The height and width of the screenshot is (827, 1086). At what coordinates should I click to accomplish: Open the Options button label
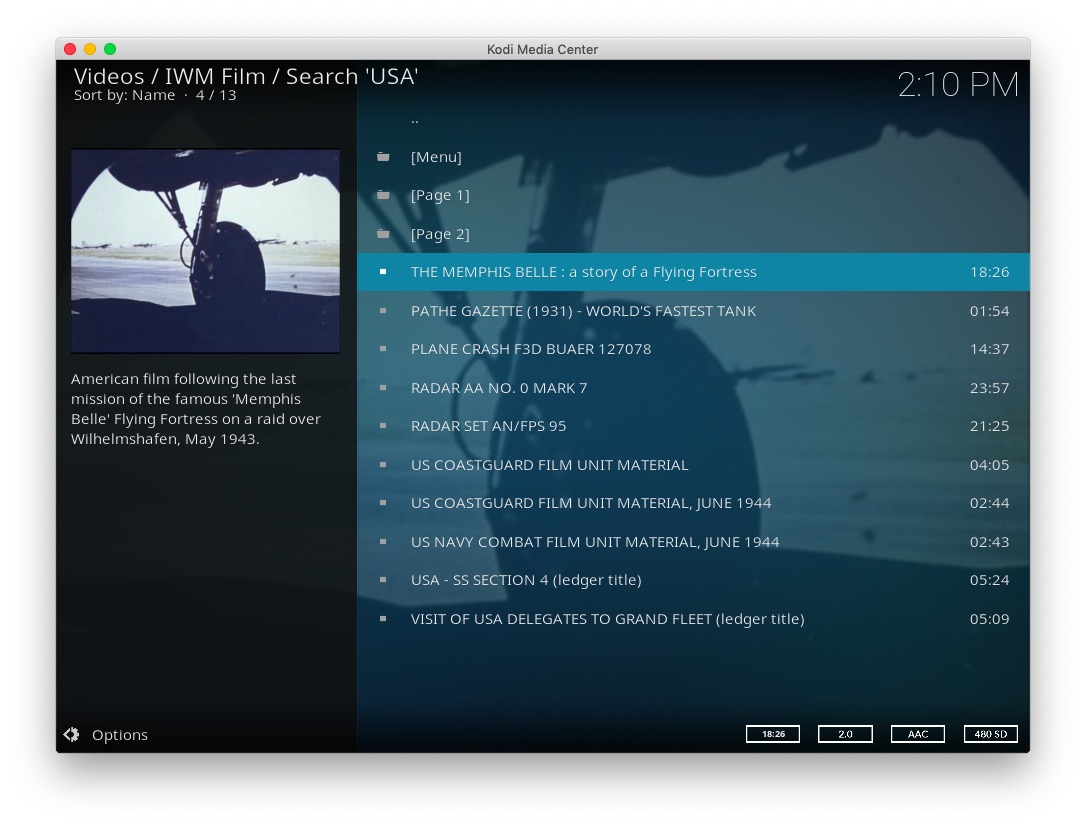pos(120,735)
